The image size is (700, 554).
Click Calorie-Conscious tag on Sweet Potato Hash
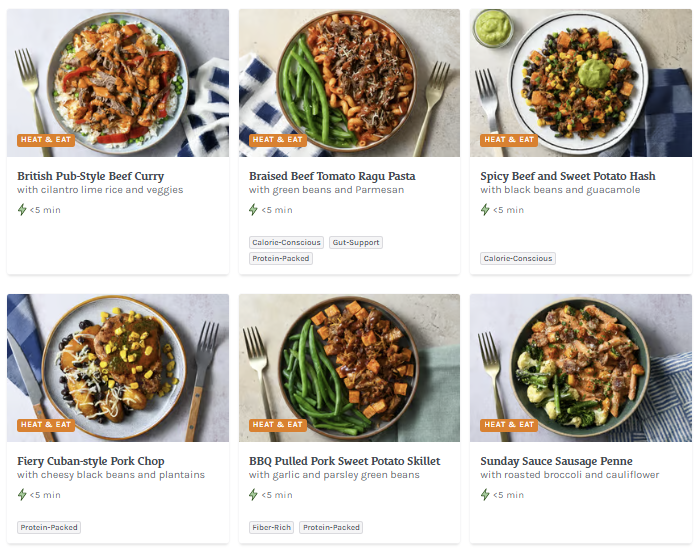pos(518,258)
